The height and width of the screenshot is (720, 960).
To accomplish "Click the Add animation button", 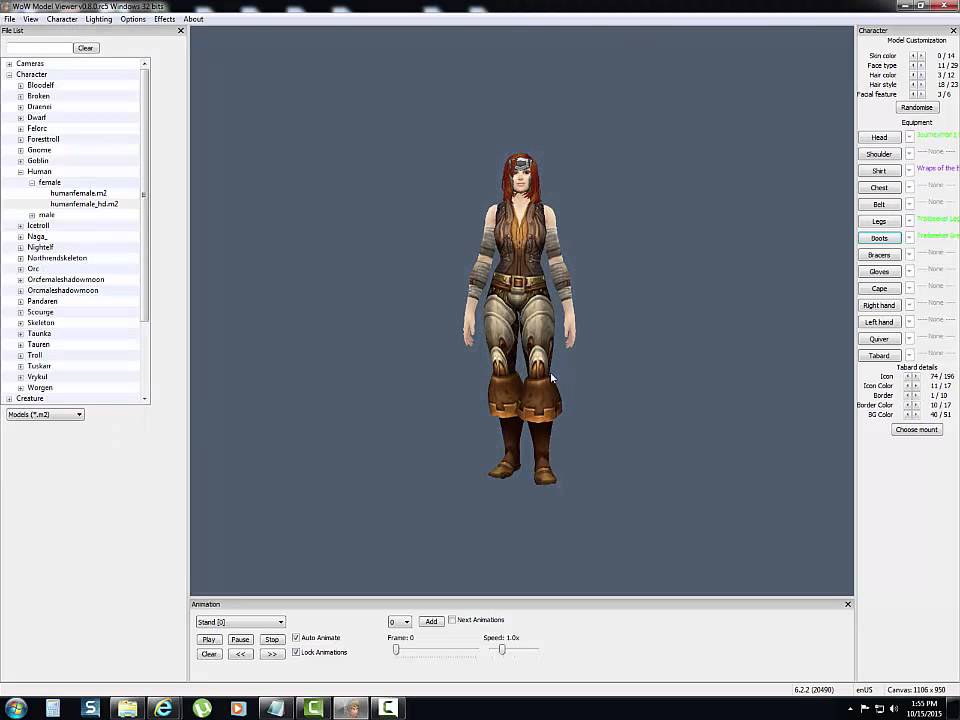I will [x=431, y=621].
